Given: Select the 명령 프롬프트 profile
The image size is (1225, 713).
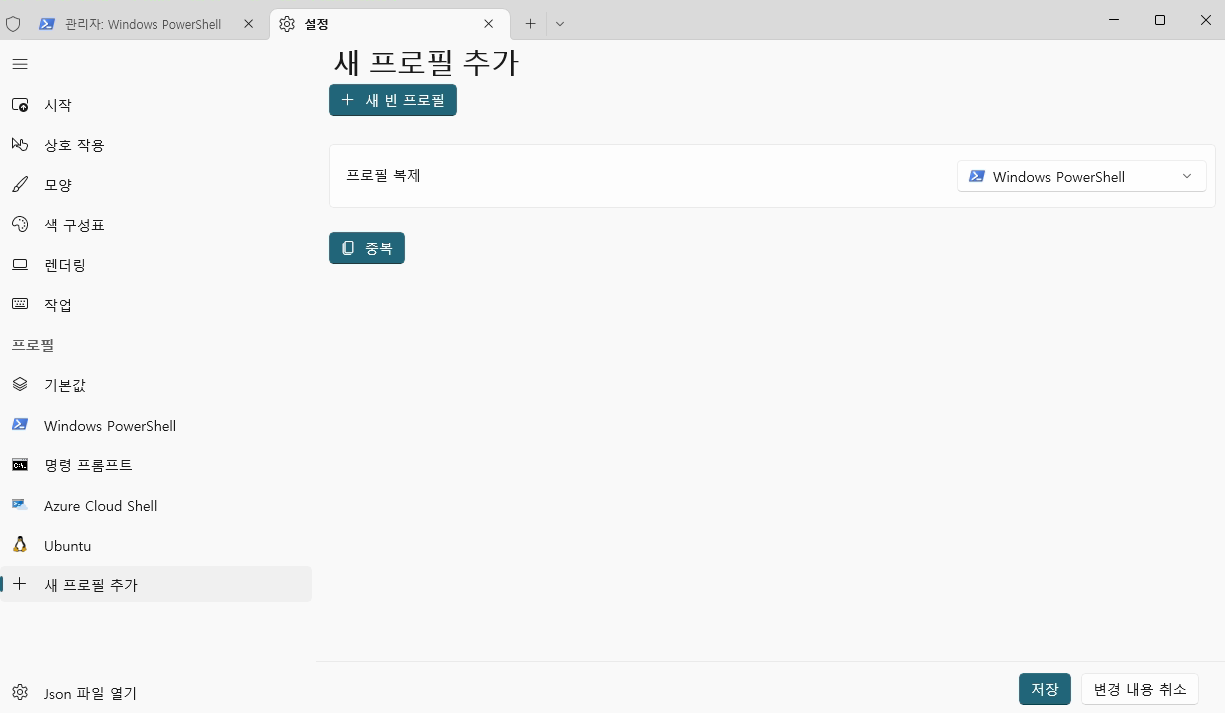Looking at the screenshot, I should [x=156, y=465].
